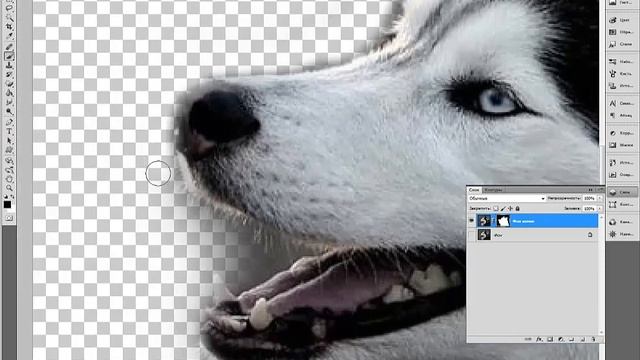This screenshot has width=640, height=360.
Task: Select the Lasso tool
Action: [9, 7]
